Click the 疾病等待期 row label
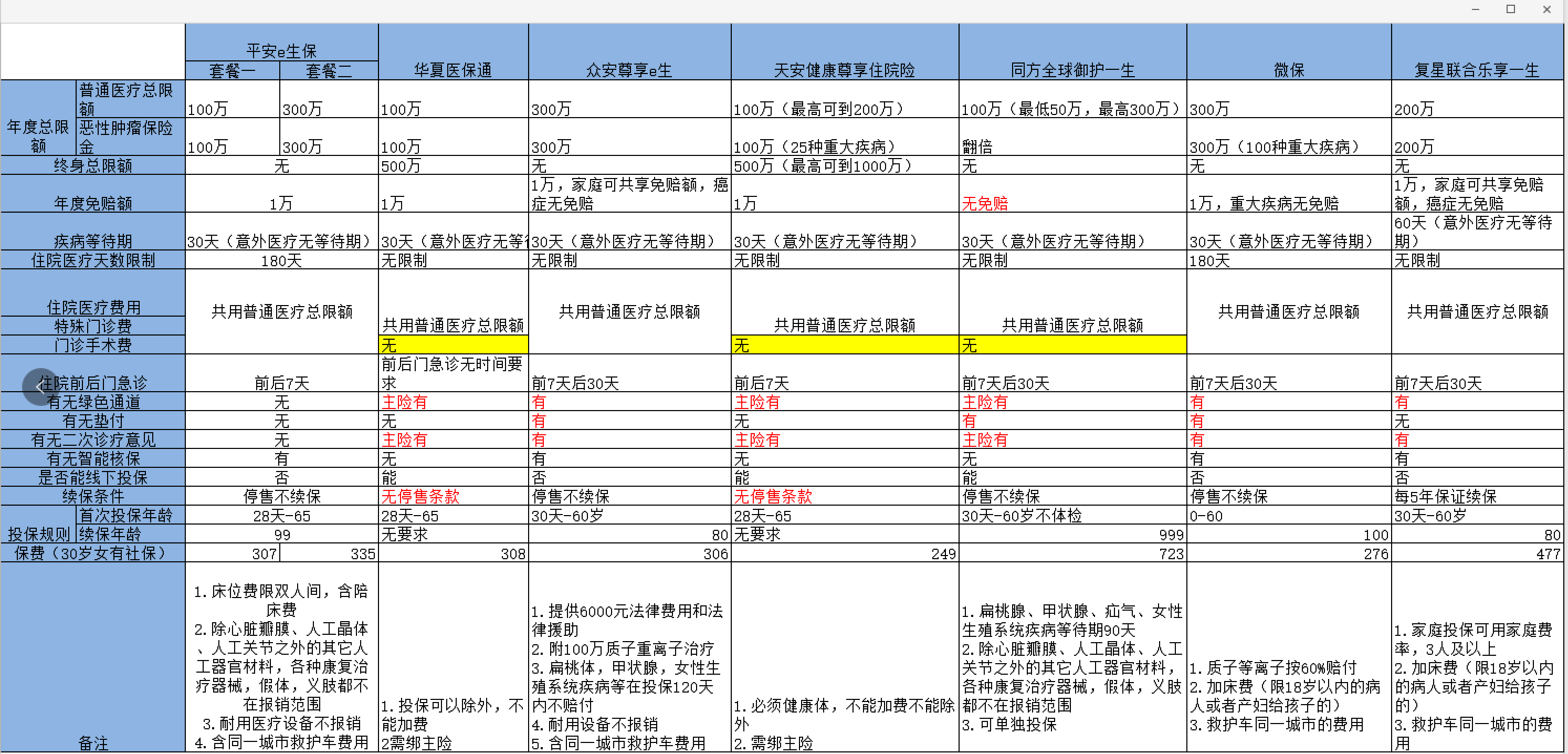1568x754 pixels. tap(92, 232)
